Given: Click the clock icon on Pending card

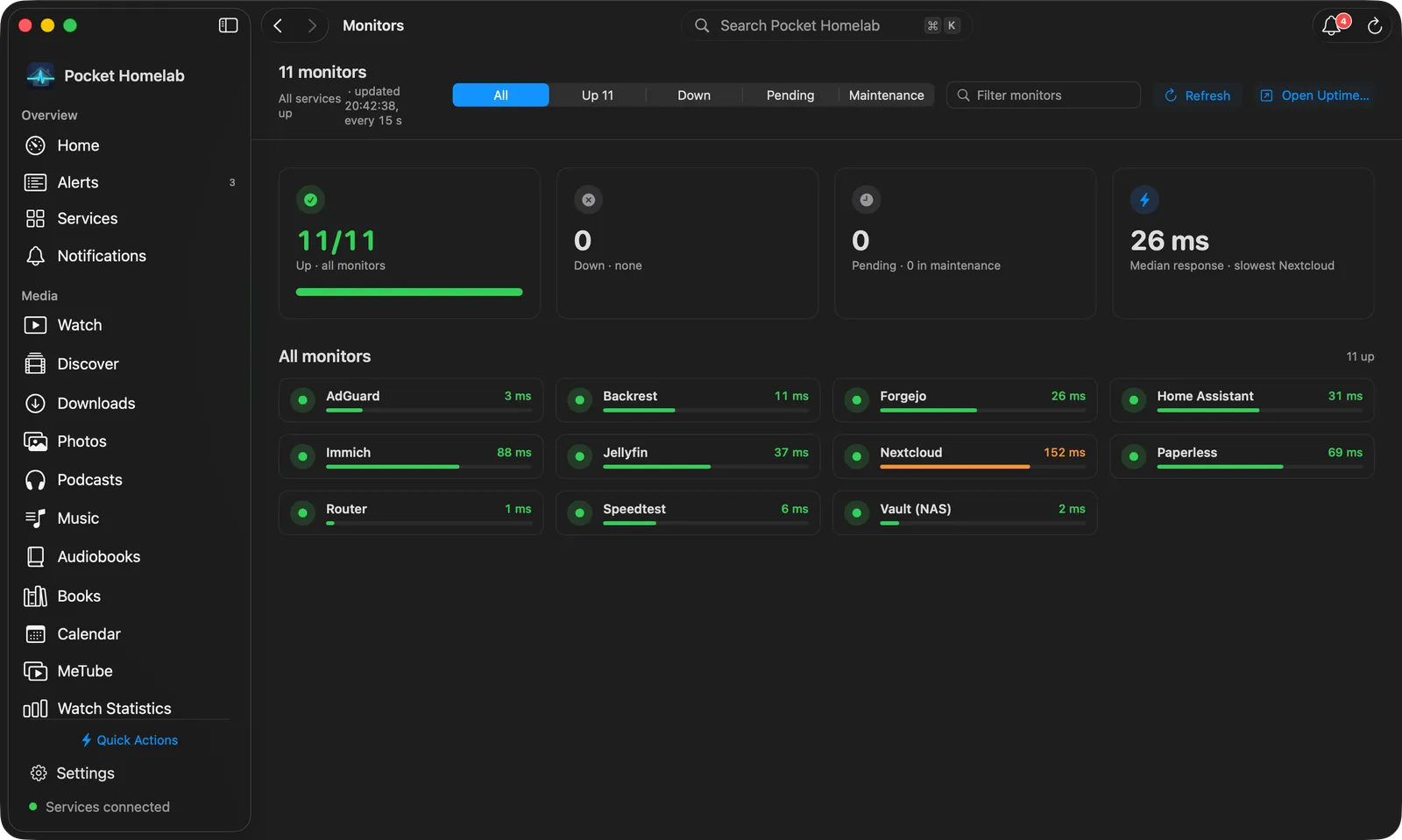Looking at the screenshot, I should (866, 200).
